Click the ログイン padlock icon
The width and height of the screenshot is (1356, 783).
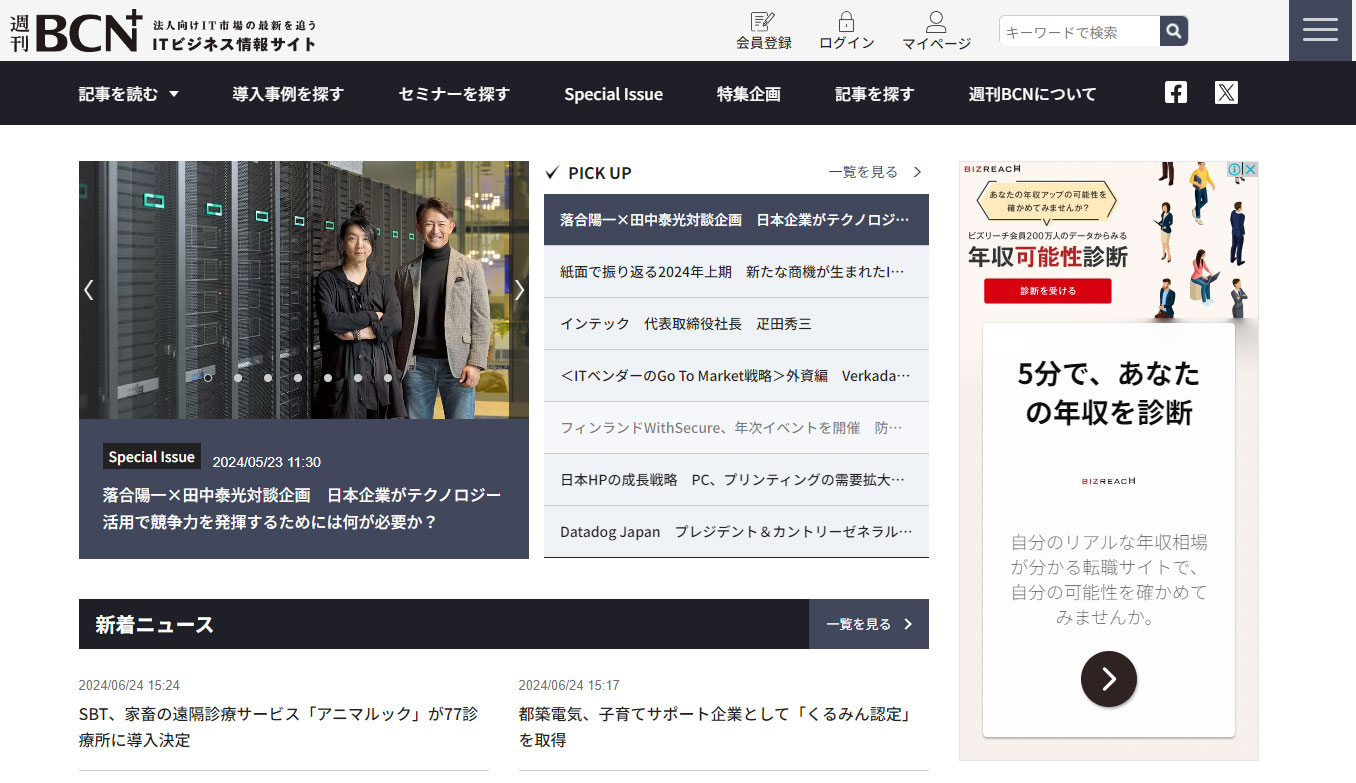pyautogui.click(x=846, y=22)
